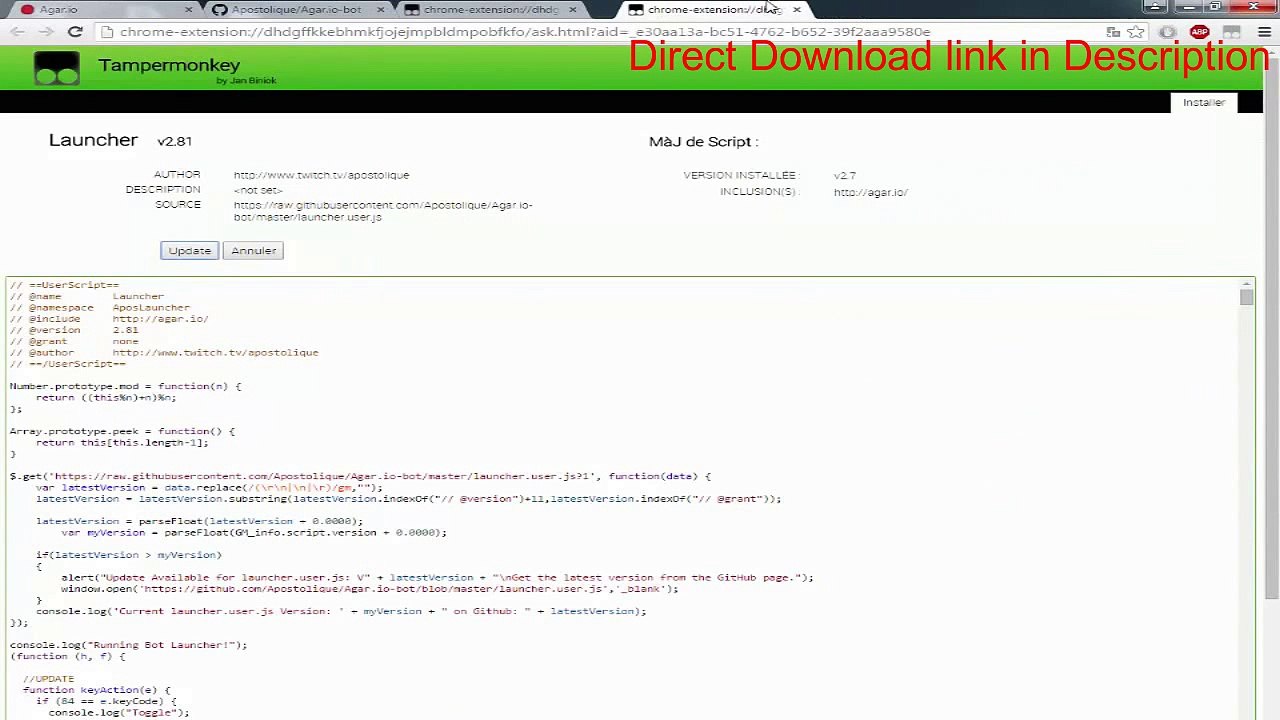Open the Chrome user profile button
The height and width of the screenshot is (720, 1280).
(x=1155, y=7)
